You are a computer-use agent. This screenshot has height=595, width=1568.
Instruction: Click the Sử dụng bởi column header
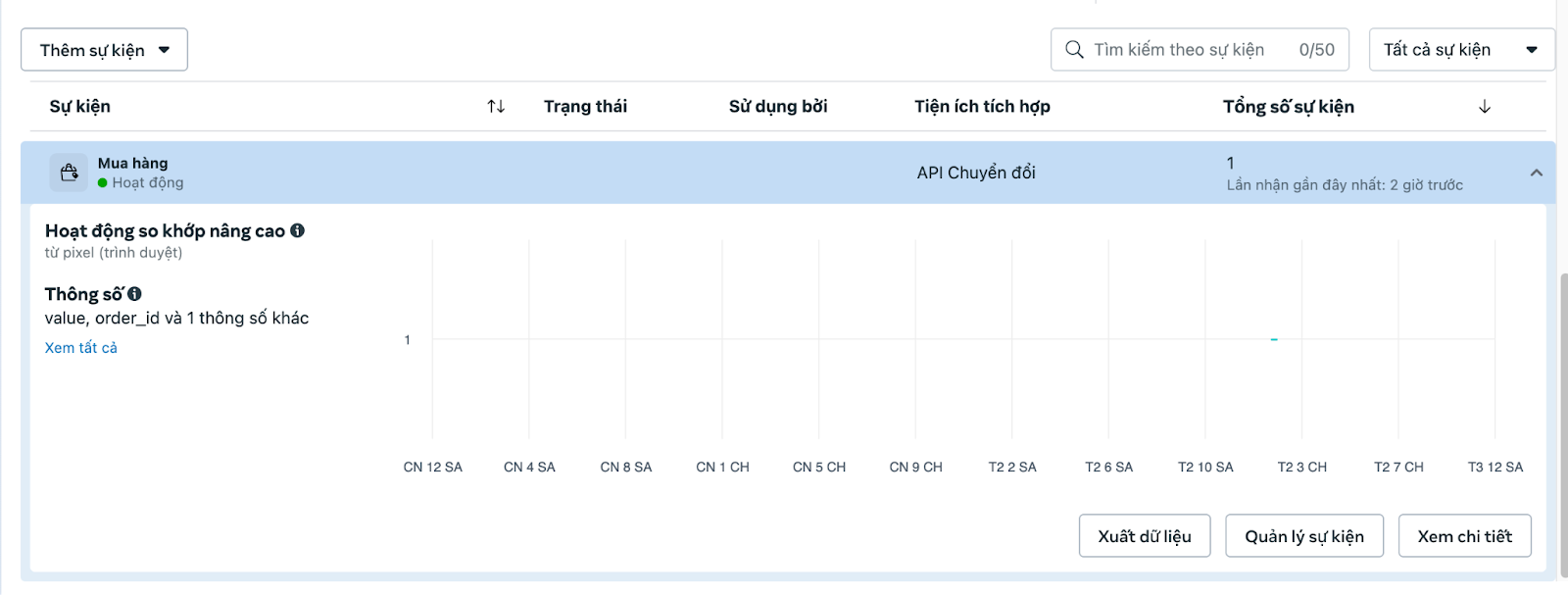(778, 106)
